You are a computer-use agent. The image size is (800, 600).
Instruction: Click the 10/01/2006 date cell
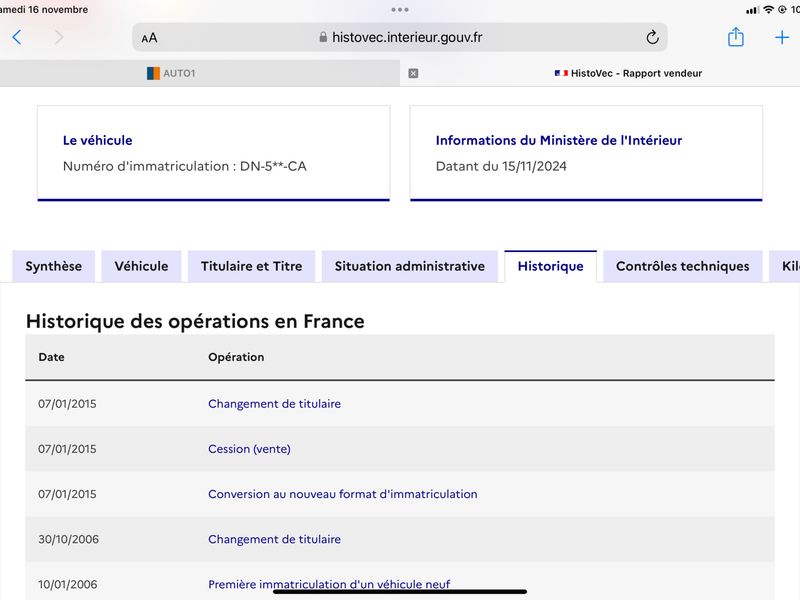pos(67,584)
